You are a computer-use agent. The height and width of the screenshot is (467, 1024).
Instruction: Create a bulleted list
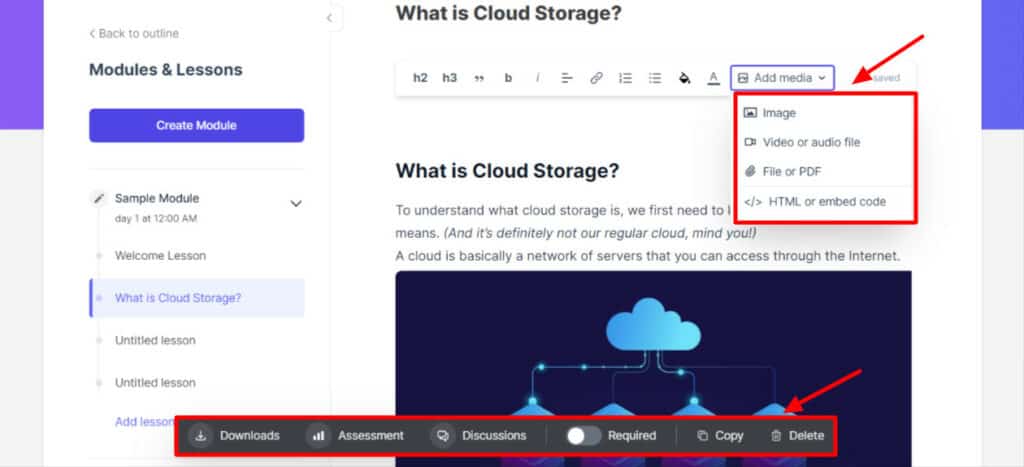pos(655,78)
